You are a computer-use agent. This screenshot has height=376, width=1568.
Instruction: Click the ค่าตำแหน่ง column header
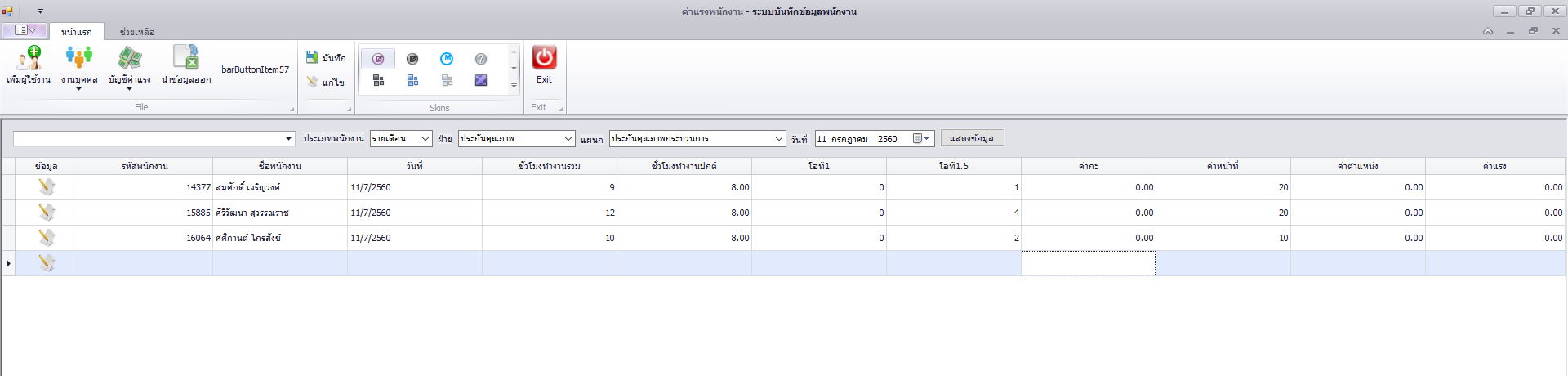[1358, 166]
